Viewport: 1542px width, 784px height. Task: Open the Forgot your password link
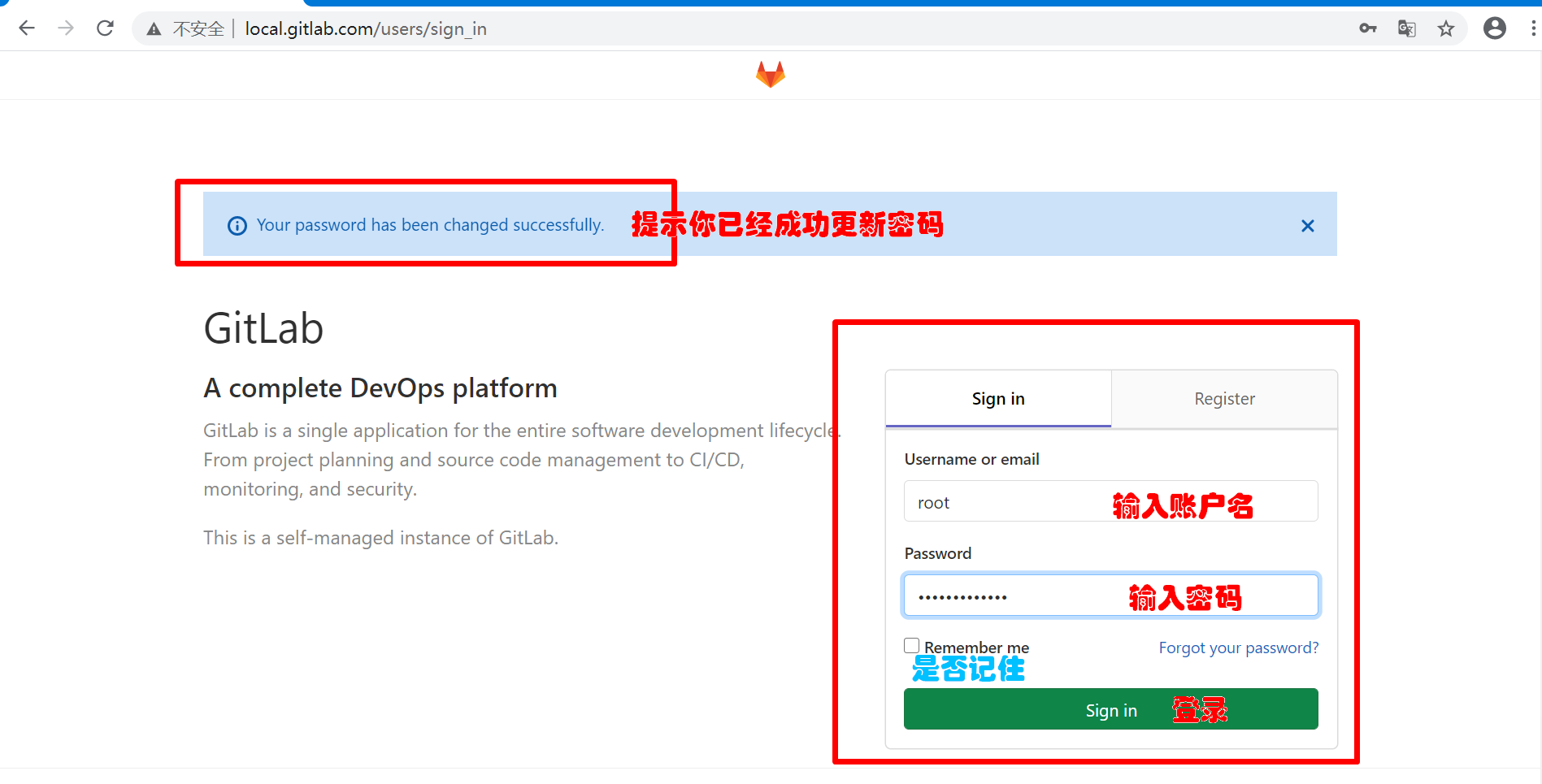1239,648
